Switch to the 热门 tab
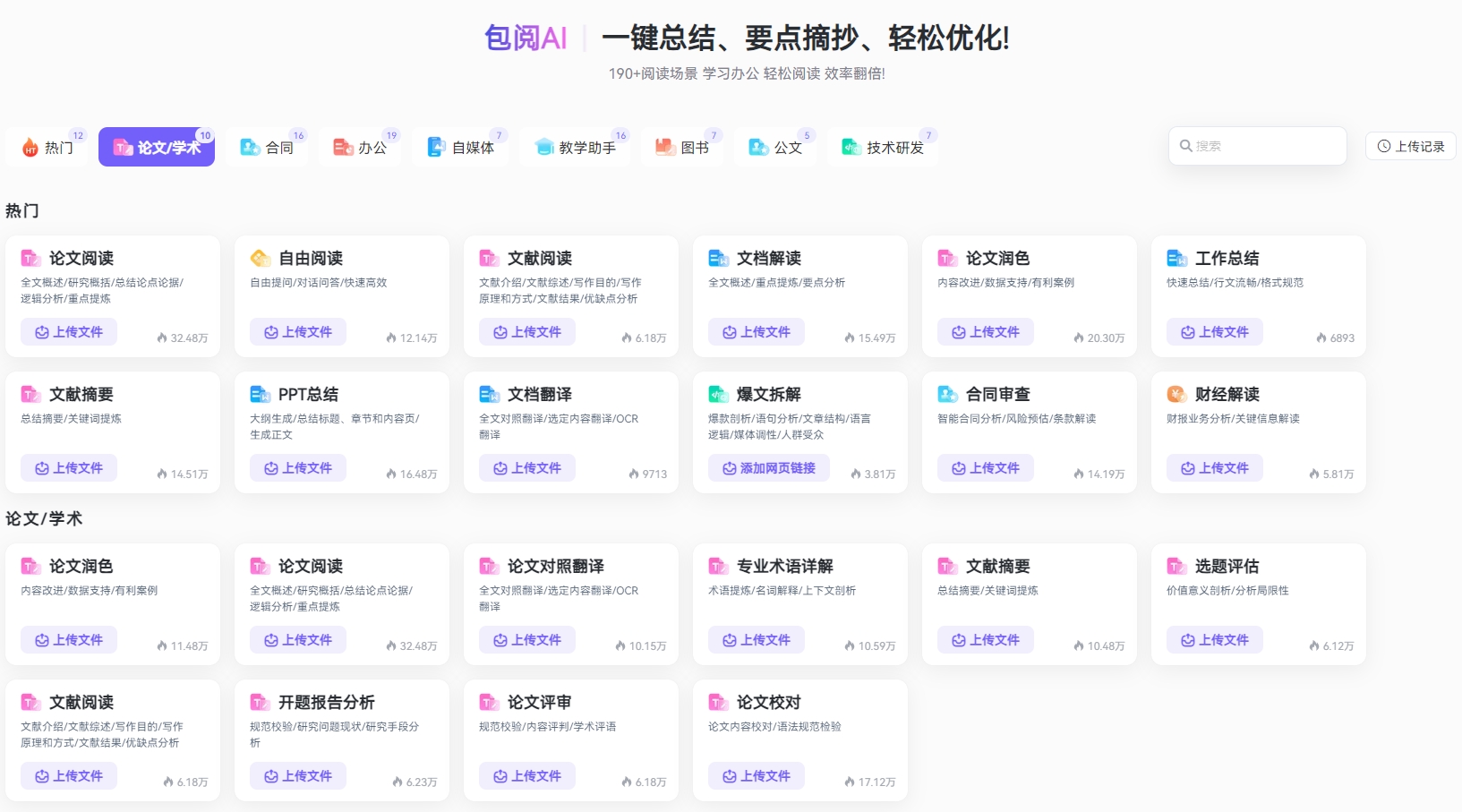1462x812 pixels. (x=48, y=148)
